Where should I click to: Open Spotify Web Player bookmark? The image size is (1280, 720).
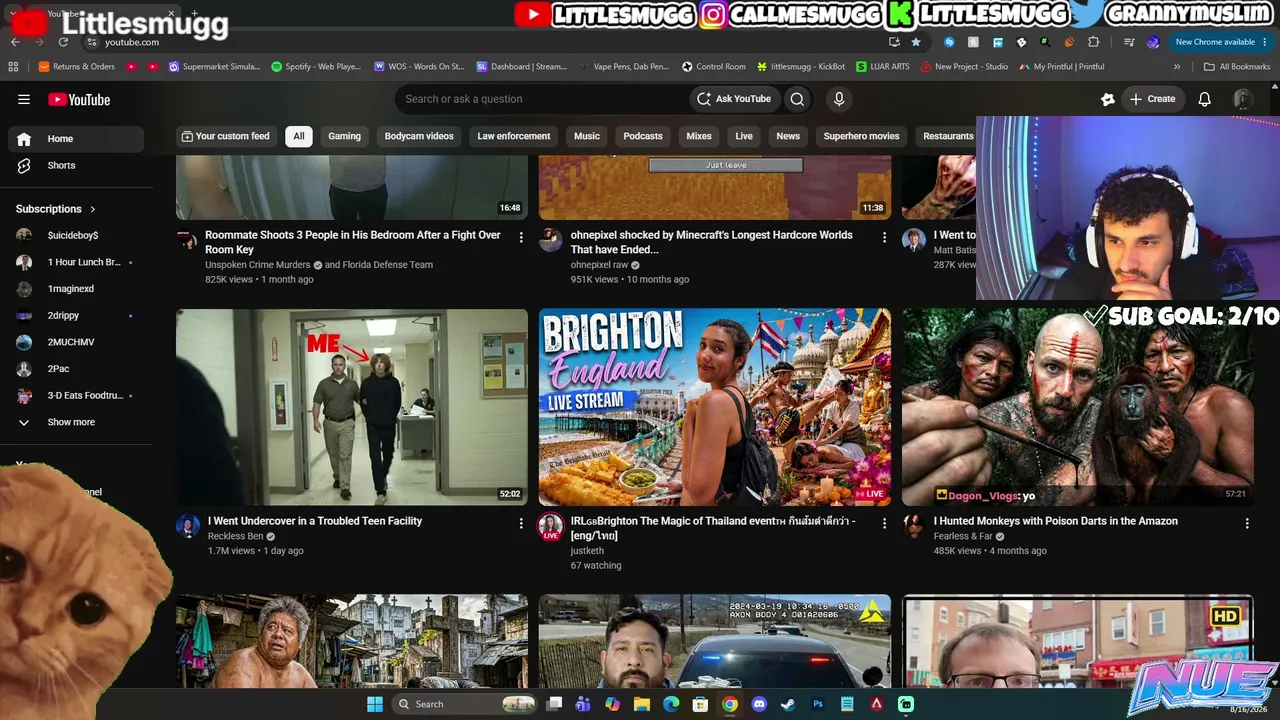coord(316,67)
